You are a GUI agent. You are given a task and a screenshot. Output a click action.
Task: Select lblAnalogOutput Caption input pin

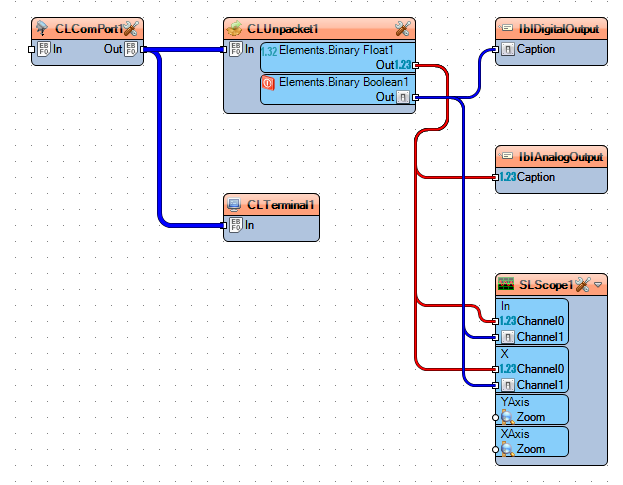(x=495, y=177)
